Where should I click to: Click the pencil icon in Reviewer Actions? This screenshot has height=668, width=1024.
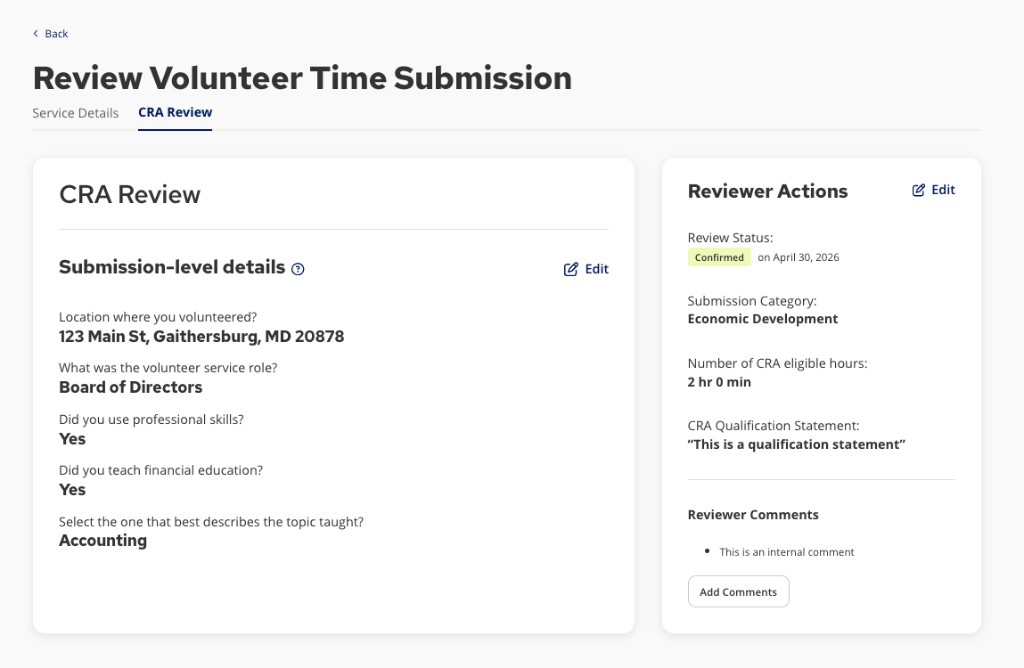click(918, 190)
